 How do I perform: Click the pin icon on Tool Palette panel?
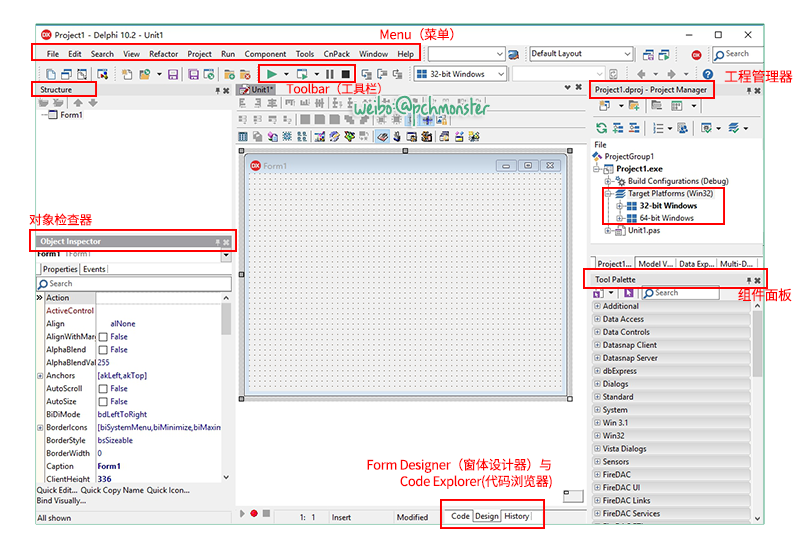click(x=749, y=280)
